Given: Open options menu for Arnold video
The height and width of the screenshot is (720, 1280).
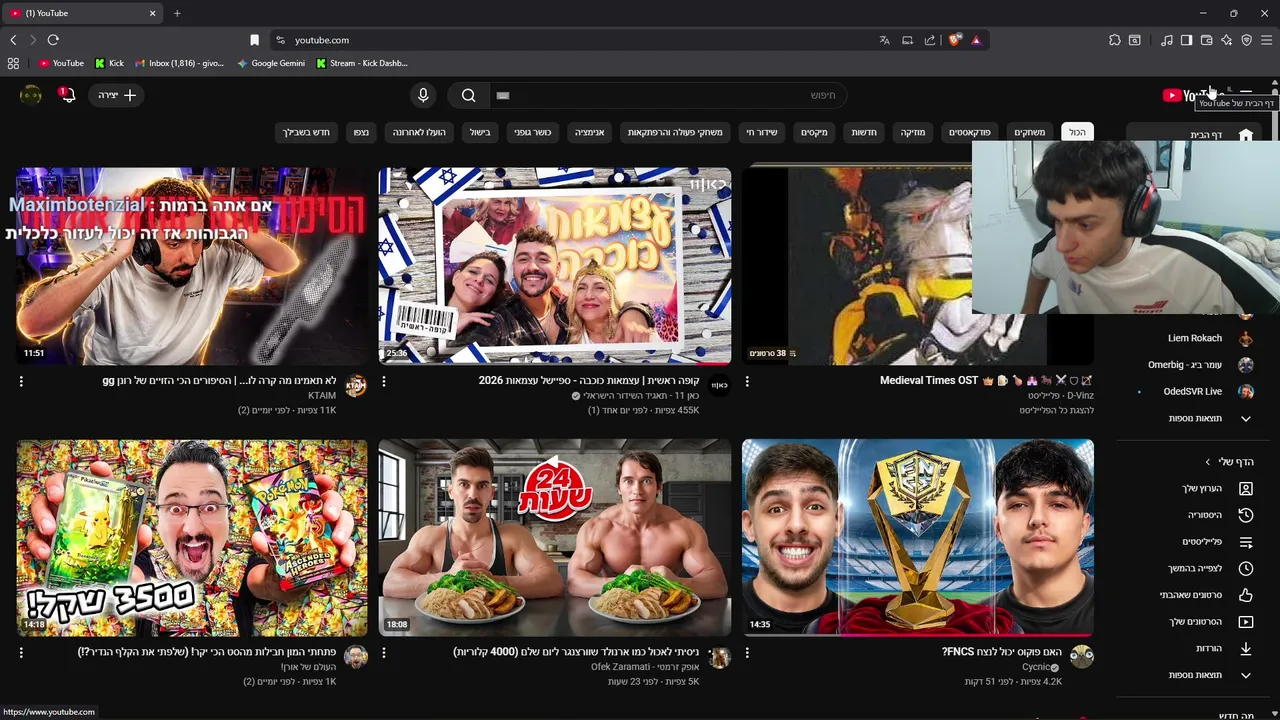Looking at the screenshot, I should (384, 652).
